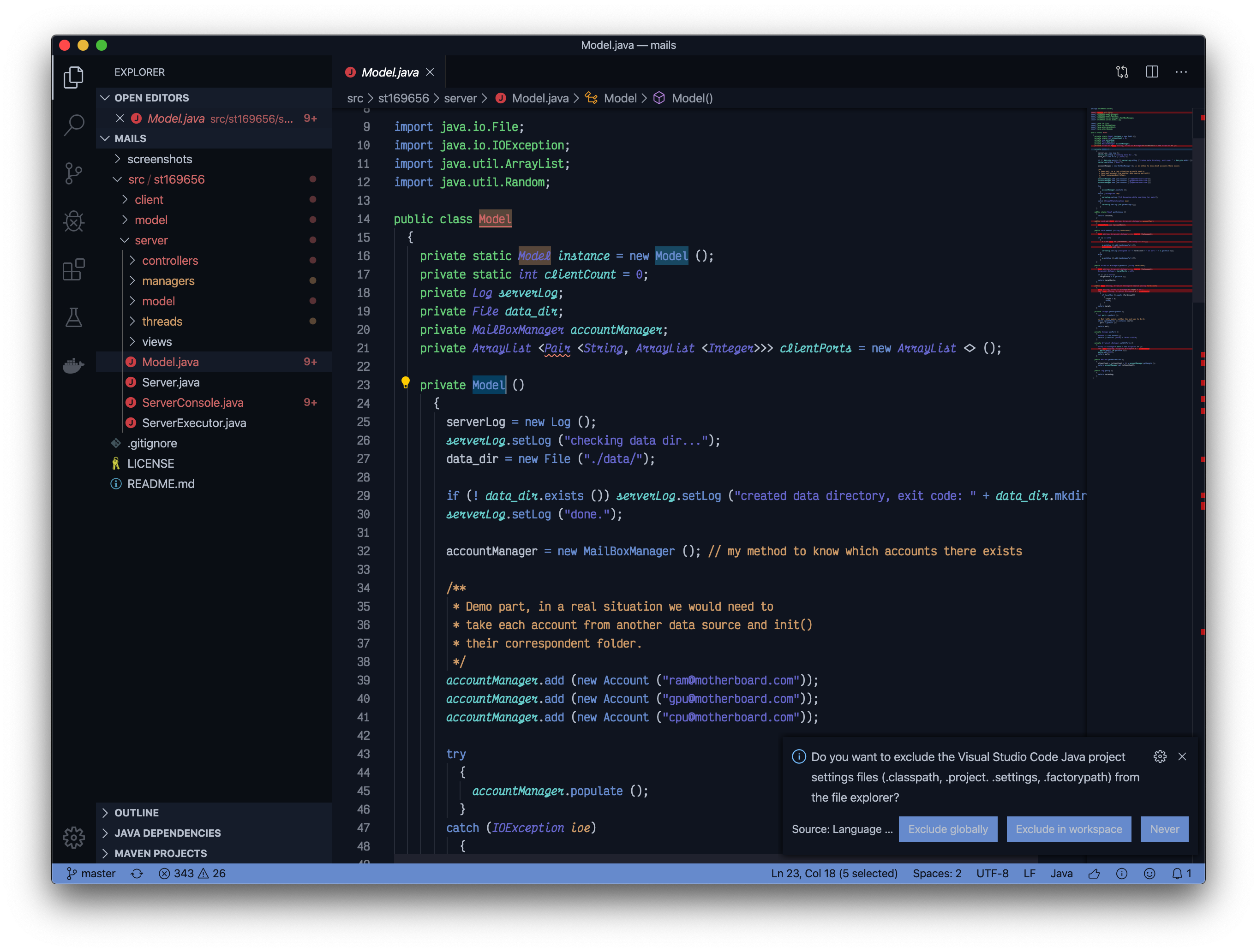This screenshot has width=1257, height=952.
Task: Click server in the breadcrumb path
Action: coord(460,98)
